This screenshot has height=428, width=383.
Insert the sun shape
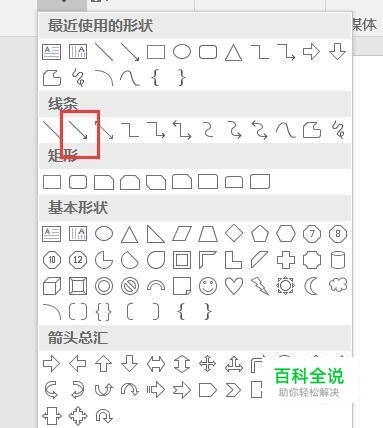click(286, 286)
